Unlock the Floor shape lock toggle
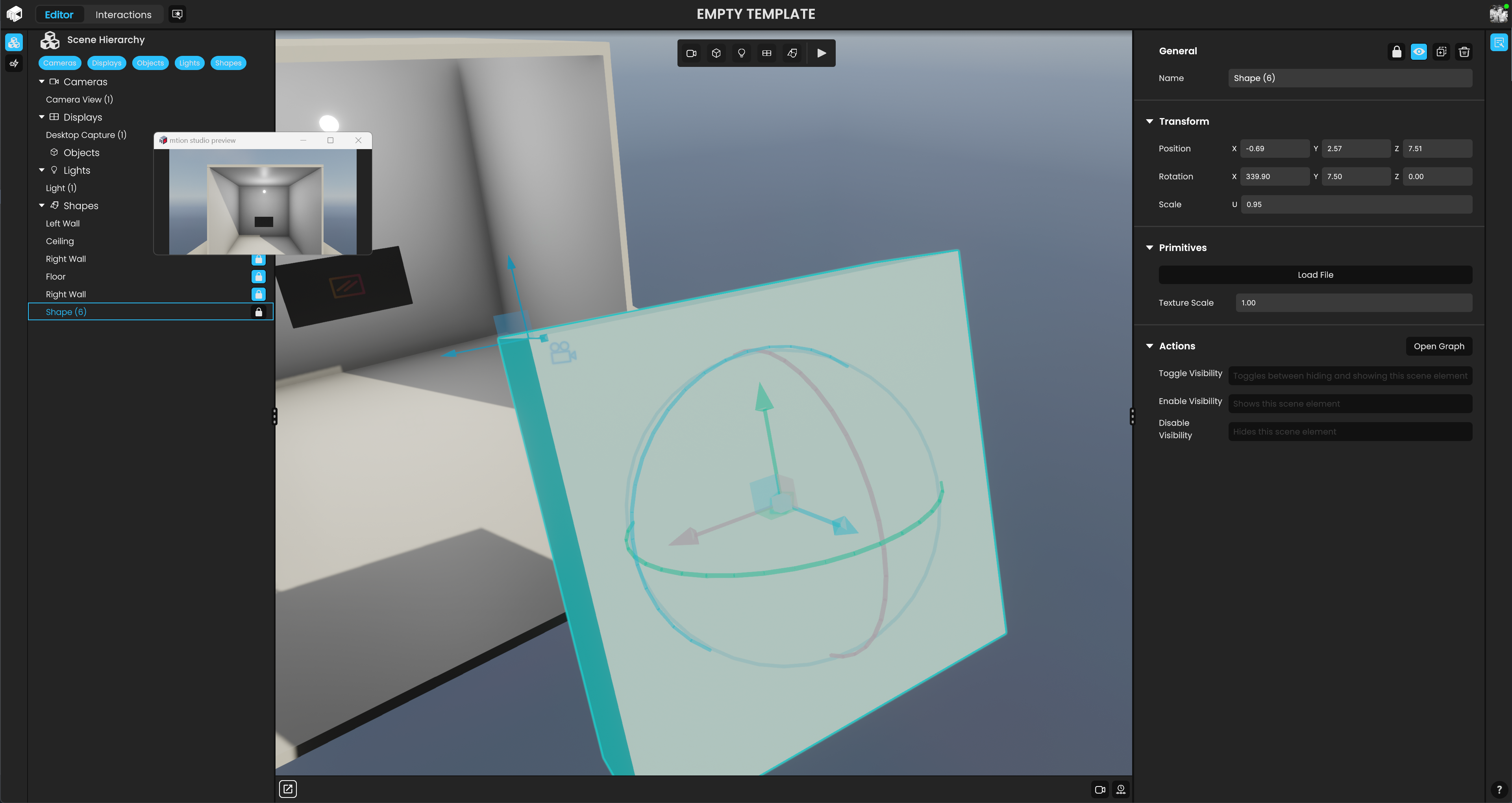Screen dimensions: 1512x803 pos(258,276)
